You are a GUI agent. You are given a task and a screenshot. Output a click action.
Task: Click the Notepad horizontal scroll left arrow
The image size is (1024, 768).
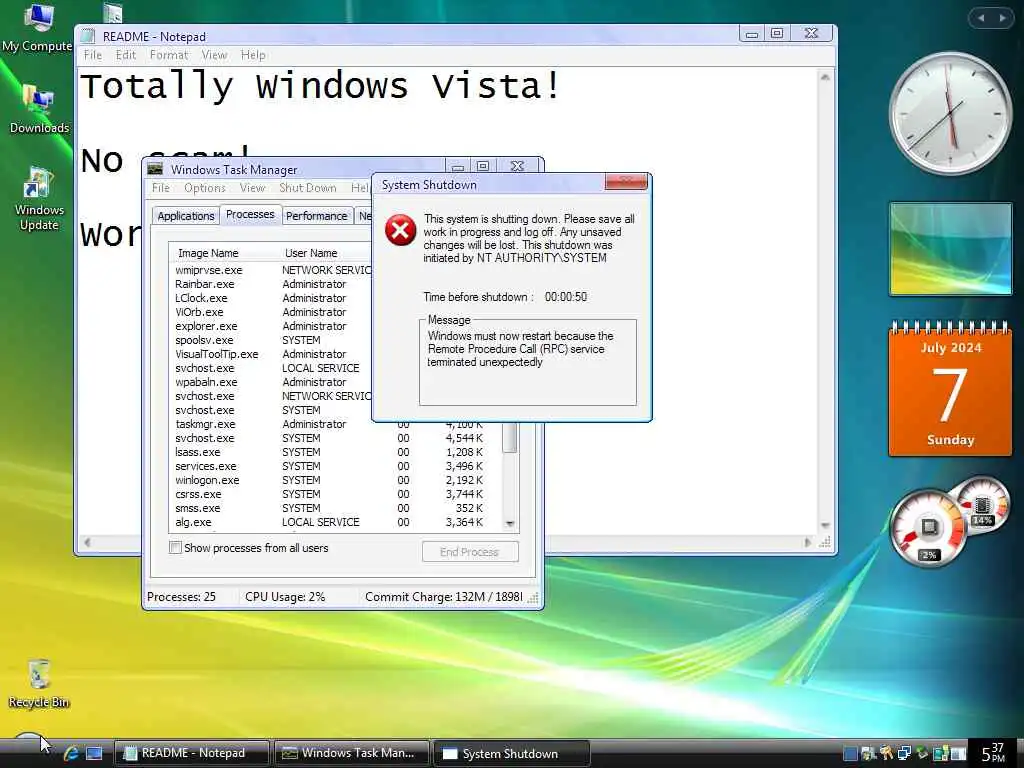point(87,542)
